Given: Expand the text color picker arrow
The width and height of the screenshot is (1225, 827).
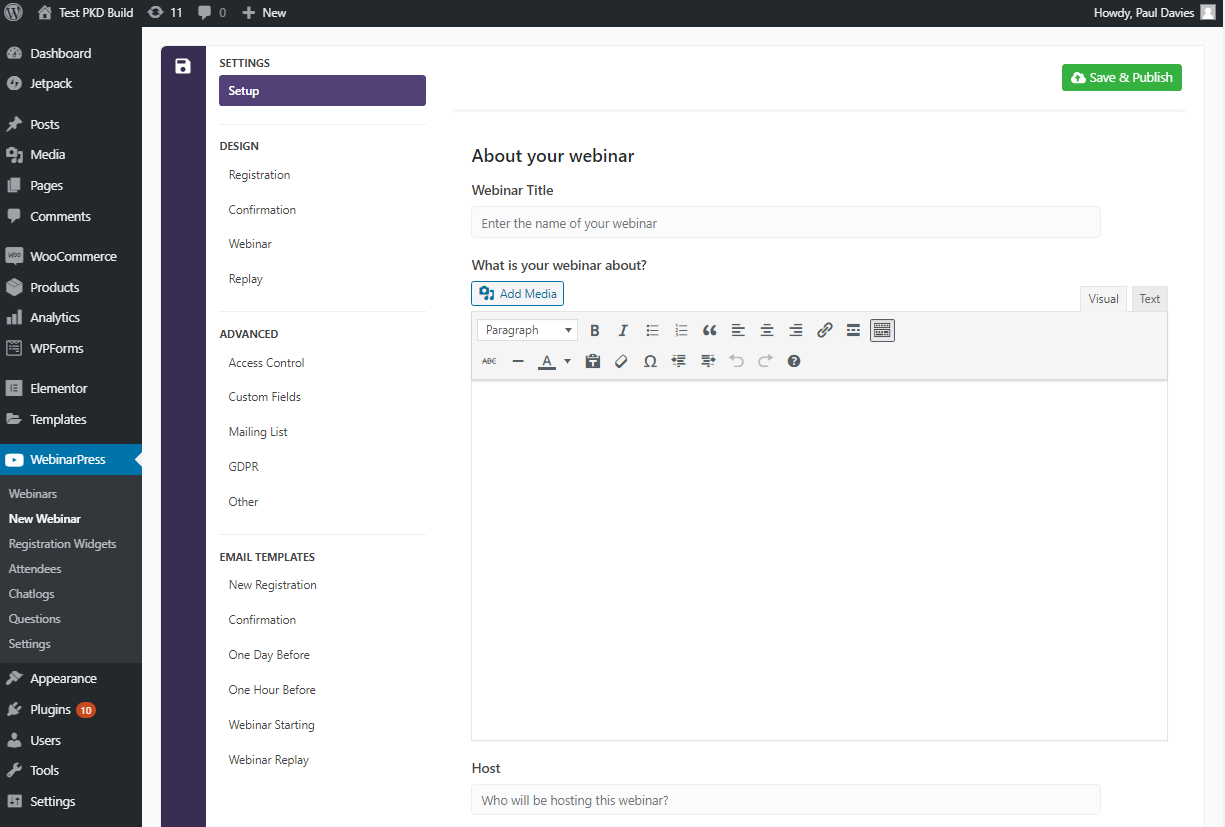Looking at the screenshot, I should [567, 361].
